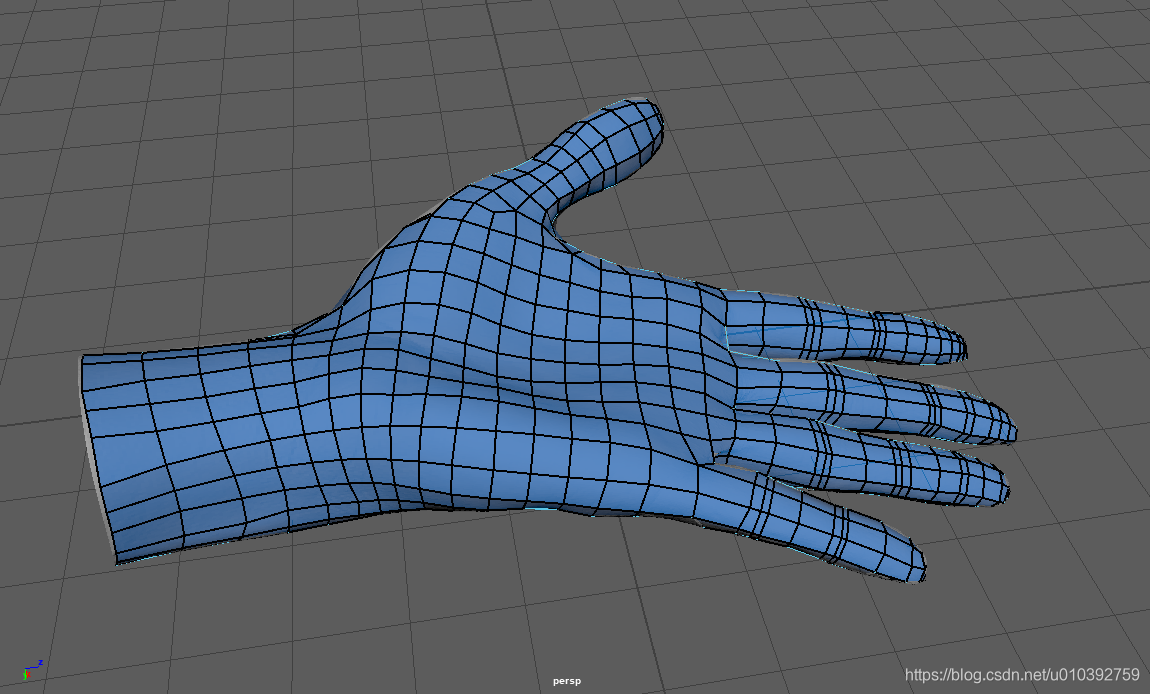This screenshot has width=1150, height=694.
Task: Click the XYZ axis orientation gizmo
Action: point(32,670)
